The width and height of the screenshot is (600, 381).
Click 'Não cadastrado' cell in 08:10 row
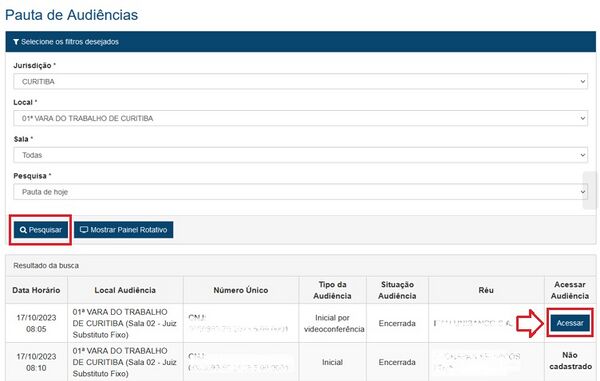[570, 361]
